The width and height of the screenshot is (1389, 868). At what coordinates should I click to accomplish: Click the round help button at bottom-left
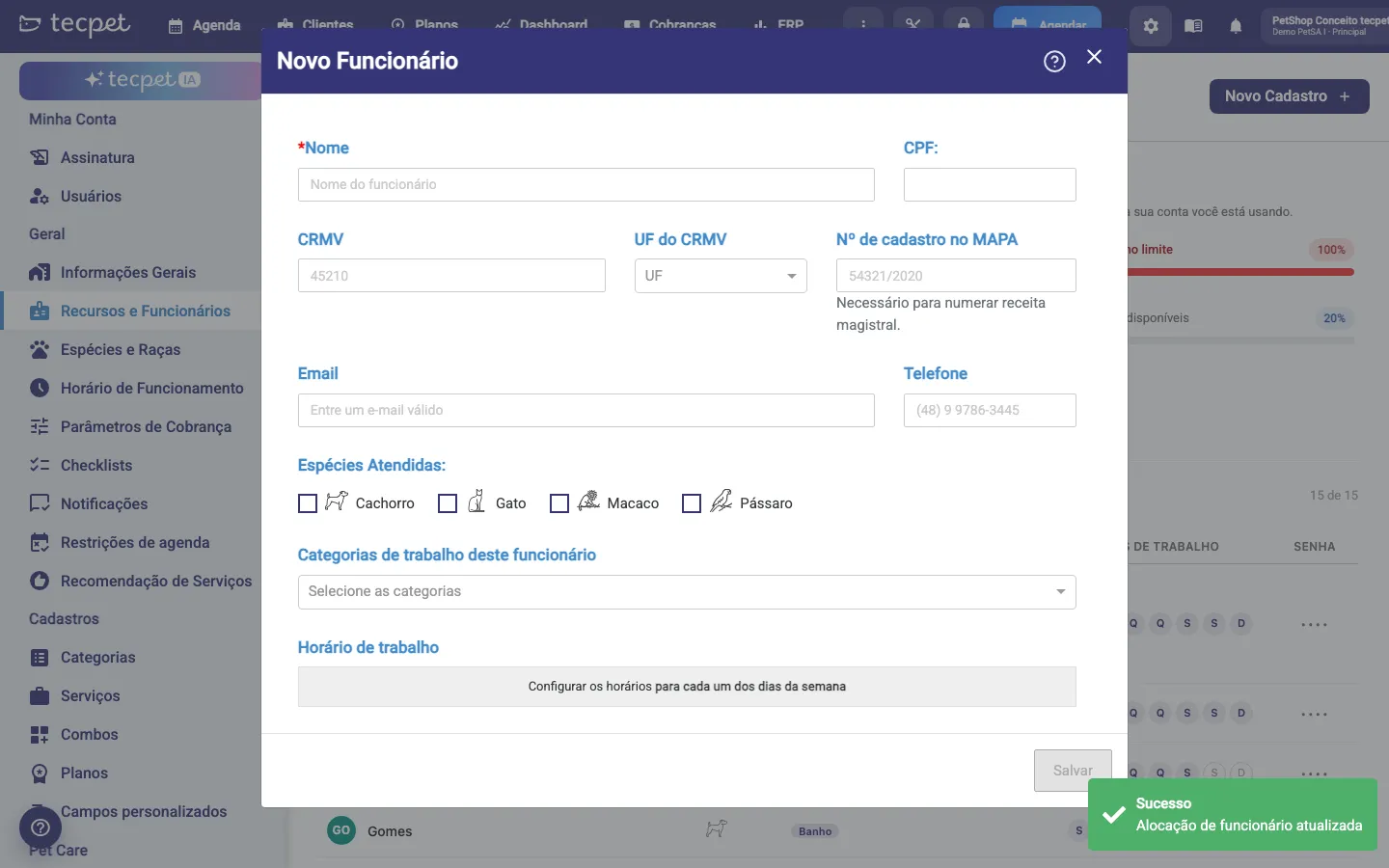click(x=41, y=827)
